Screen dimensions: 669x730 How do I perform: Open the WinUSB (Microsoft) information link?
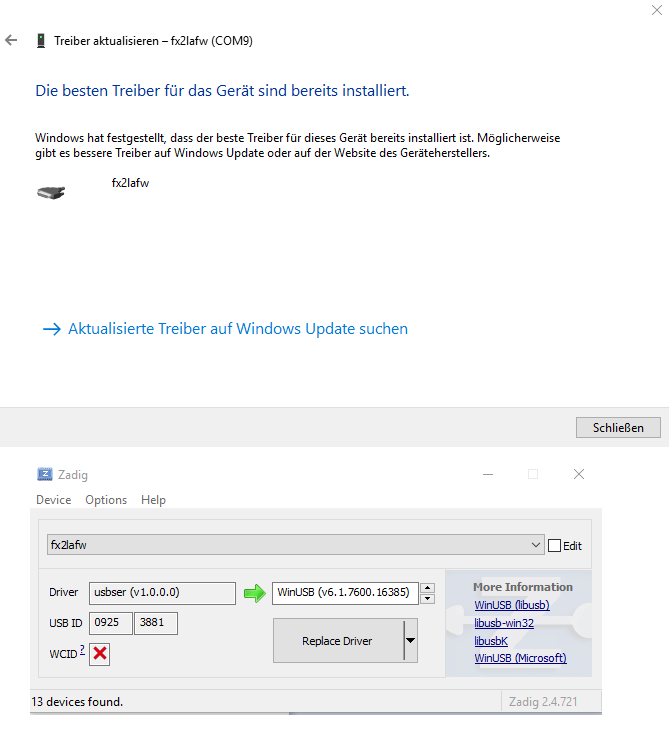(x=520, y=658)
